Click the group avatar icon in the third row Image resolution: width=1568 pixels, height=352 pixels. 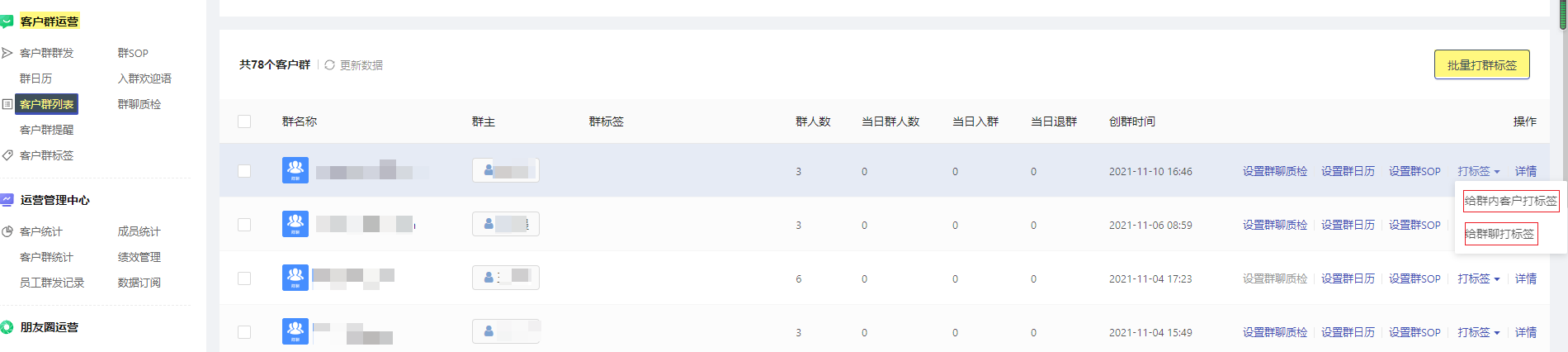tap(295, 278)
